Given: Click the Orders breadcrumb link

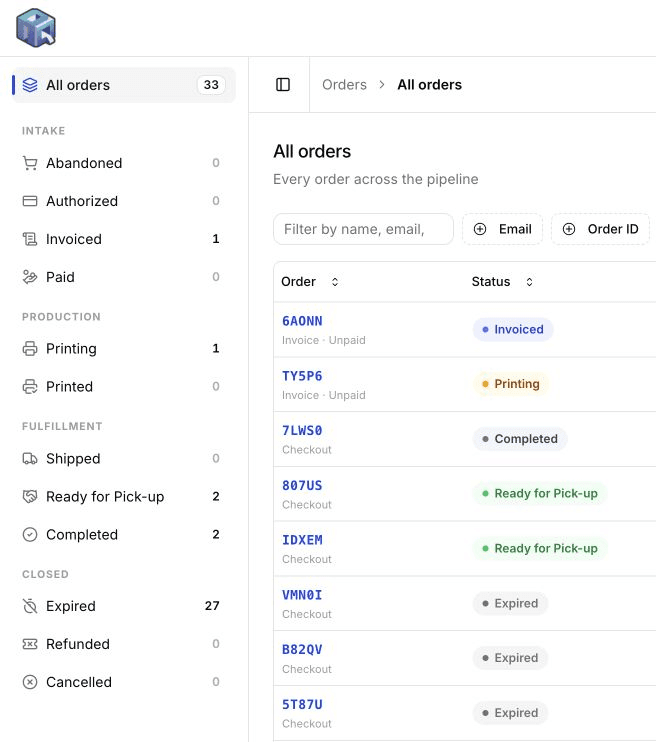Looking at the screenshot, I should pos(344,85).
